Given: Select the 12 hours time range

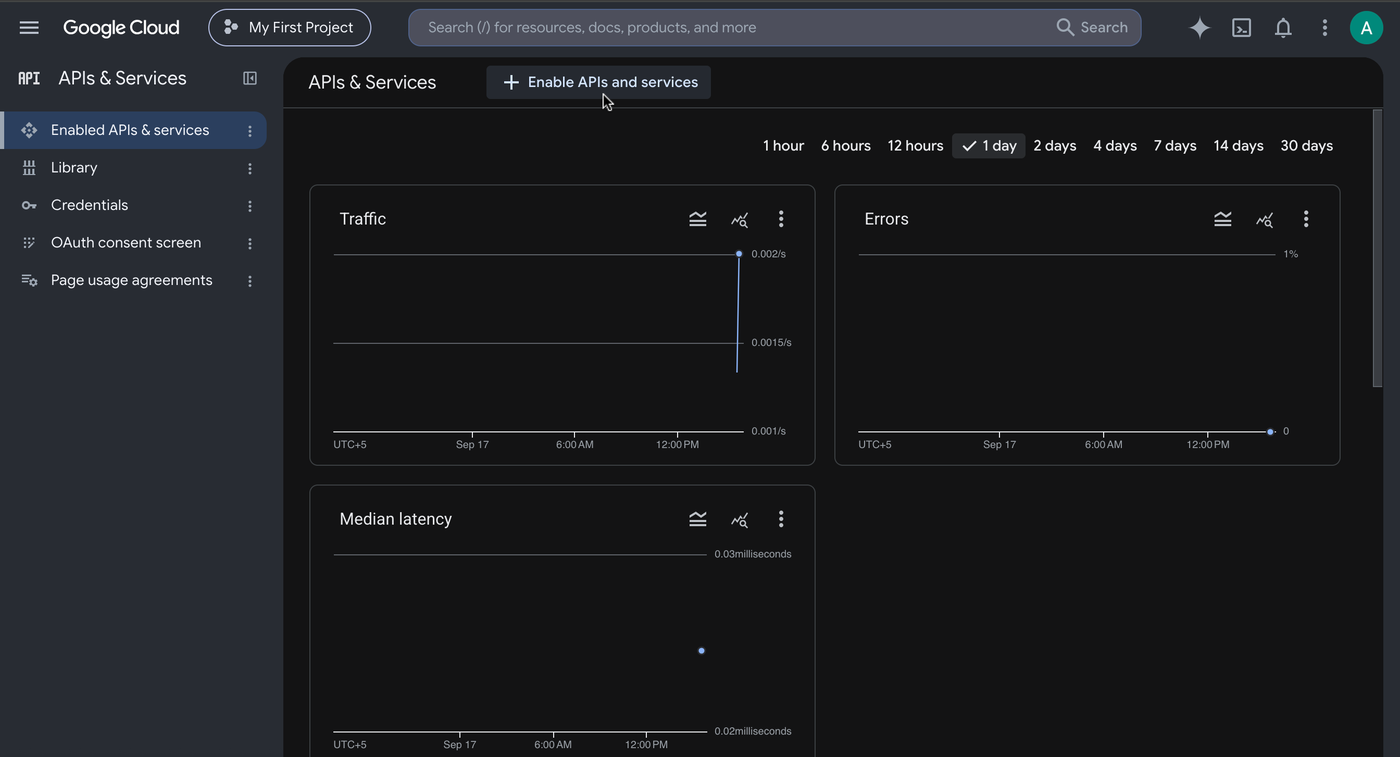Looking at the screenshot, I should point(915,146).
